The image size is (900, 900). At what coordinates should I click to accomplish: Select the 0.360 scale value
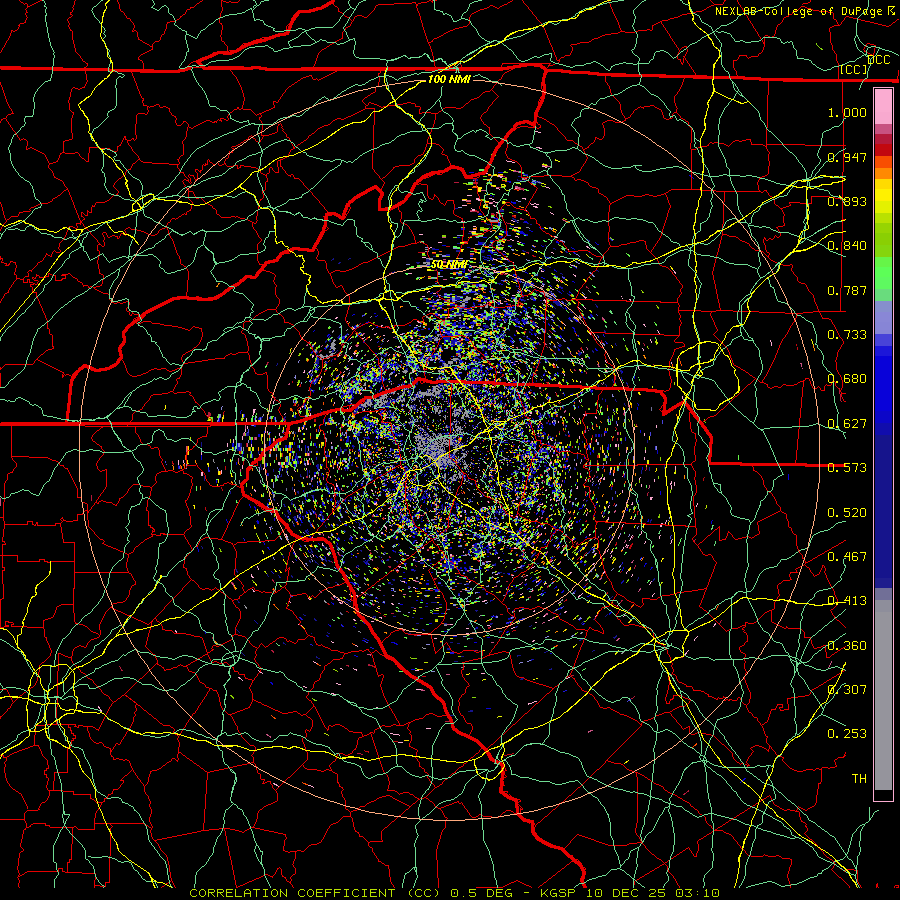click(x=847, y=646)
